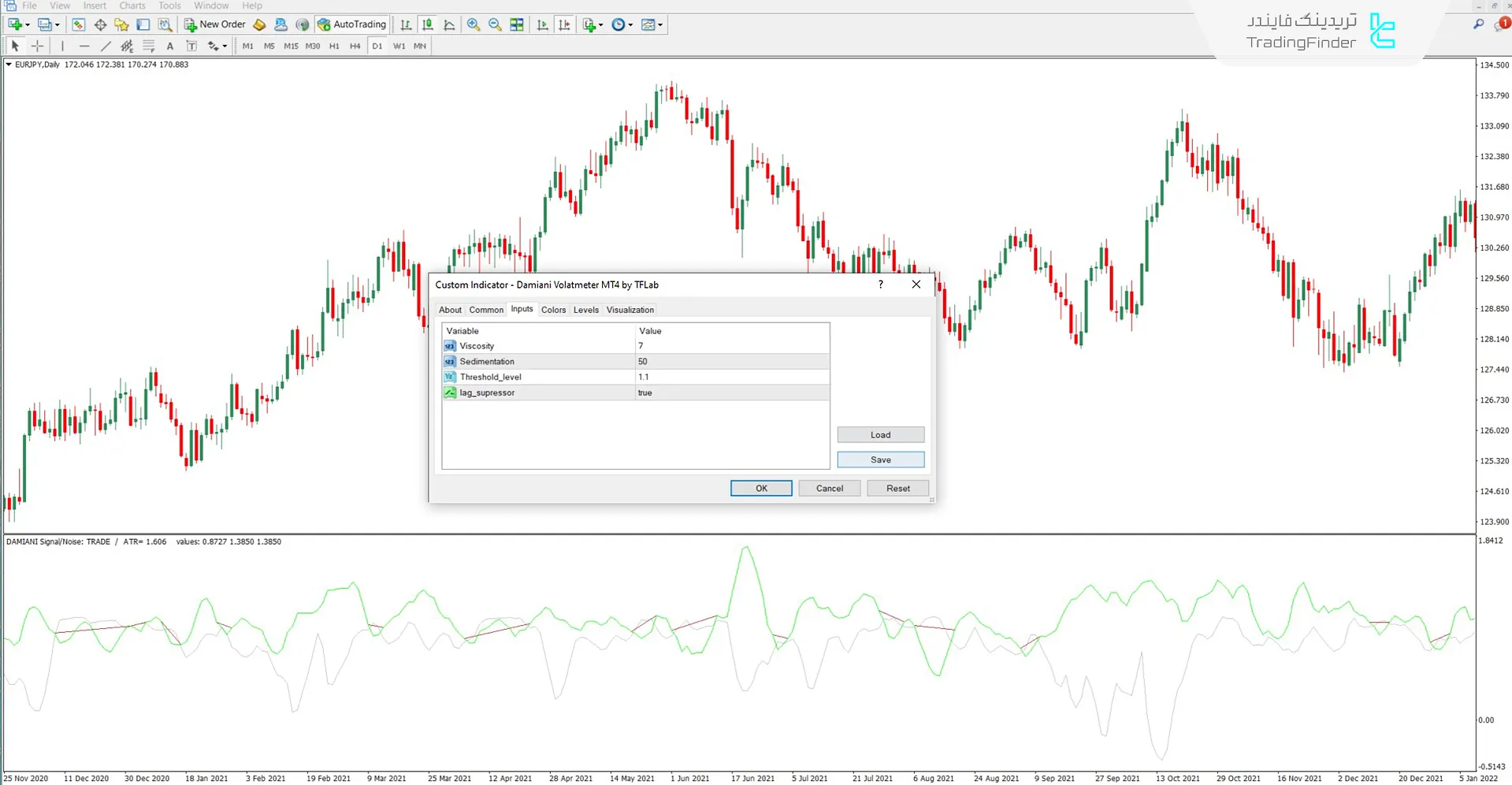Zoom in on the chart
The width and height of the screenshot is (1512, 785).
(x=474, y=24)
